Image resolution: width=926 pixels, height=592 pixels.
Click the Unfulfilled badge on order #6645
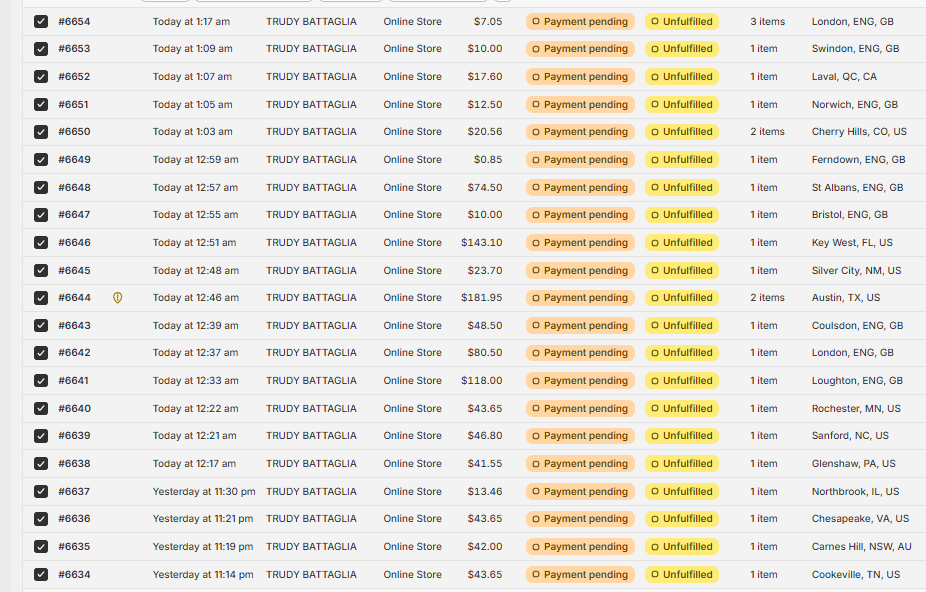click(682, 271)
